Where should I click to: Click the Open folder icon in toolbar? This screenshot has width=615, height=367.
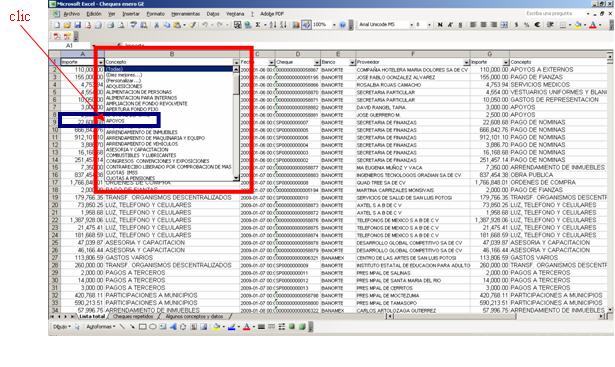click(x=67, y=25)
